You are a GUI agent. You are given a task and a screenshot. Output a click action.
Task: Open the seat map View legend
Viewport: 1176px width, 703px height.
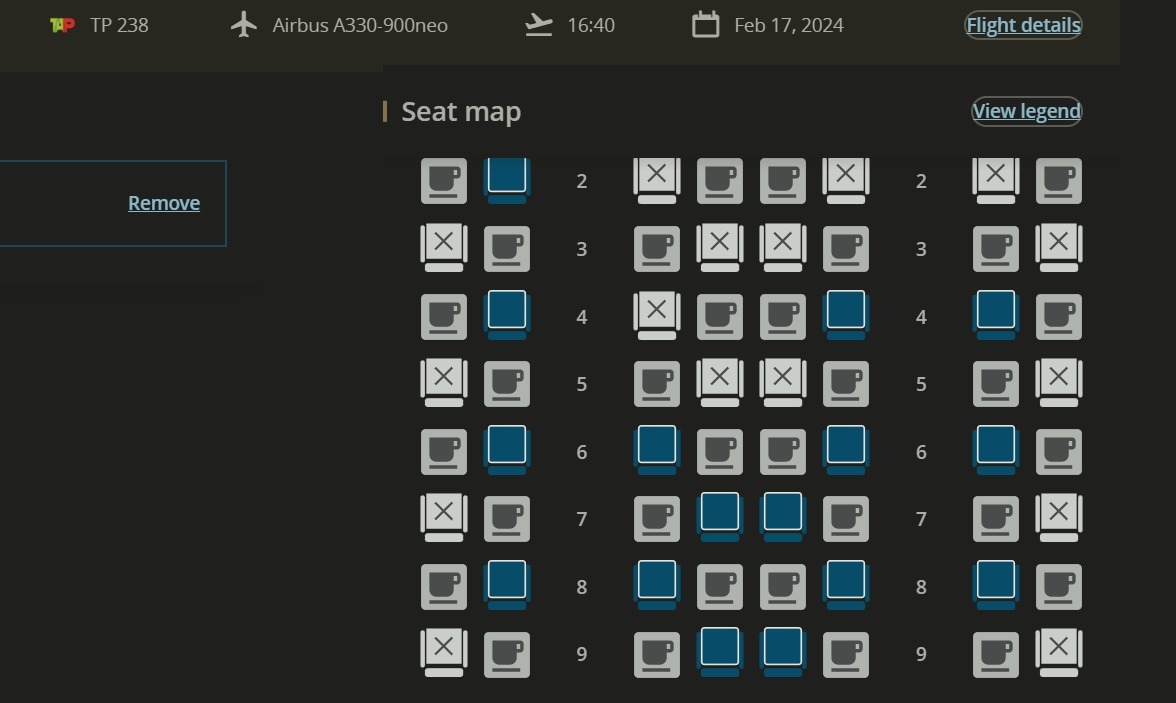coord(1026,111)
